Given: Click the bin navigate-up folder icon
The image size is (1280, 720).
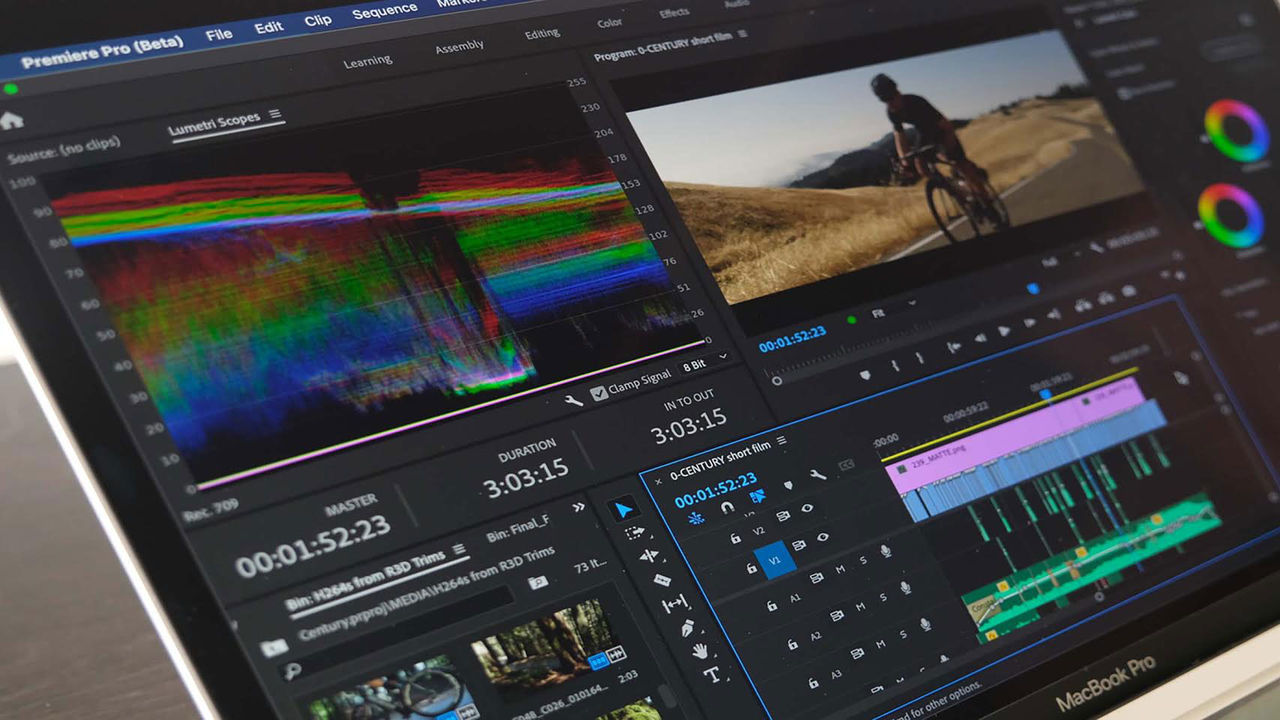Looking at the screenshot, I should 273,648.
